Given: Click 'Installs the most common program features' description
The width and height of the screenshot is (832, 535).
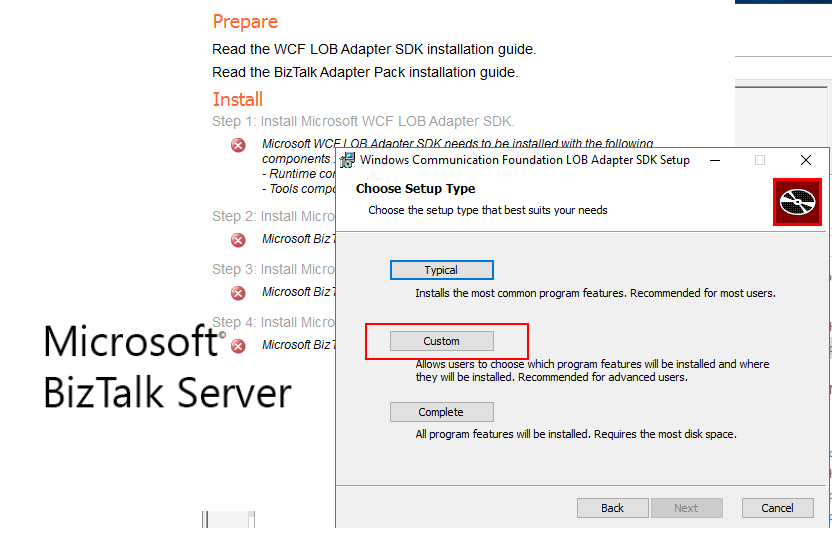Looking at the screenshot, I should pyautogui.click(x=595, y=293).
